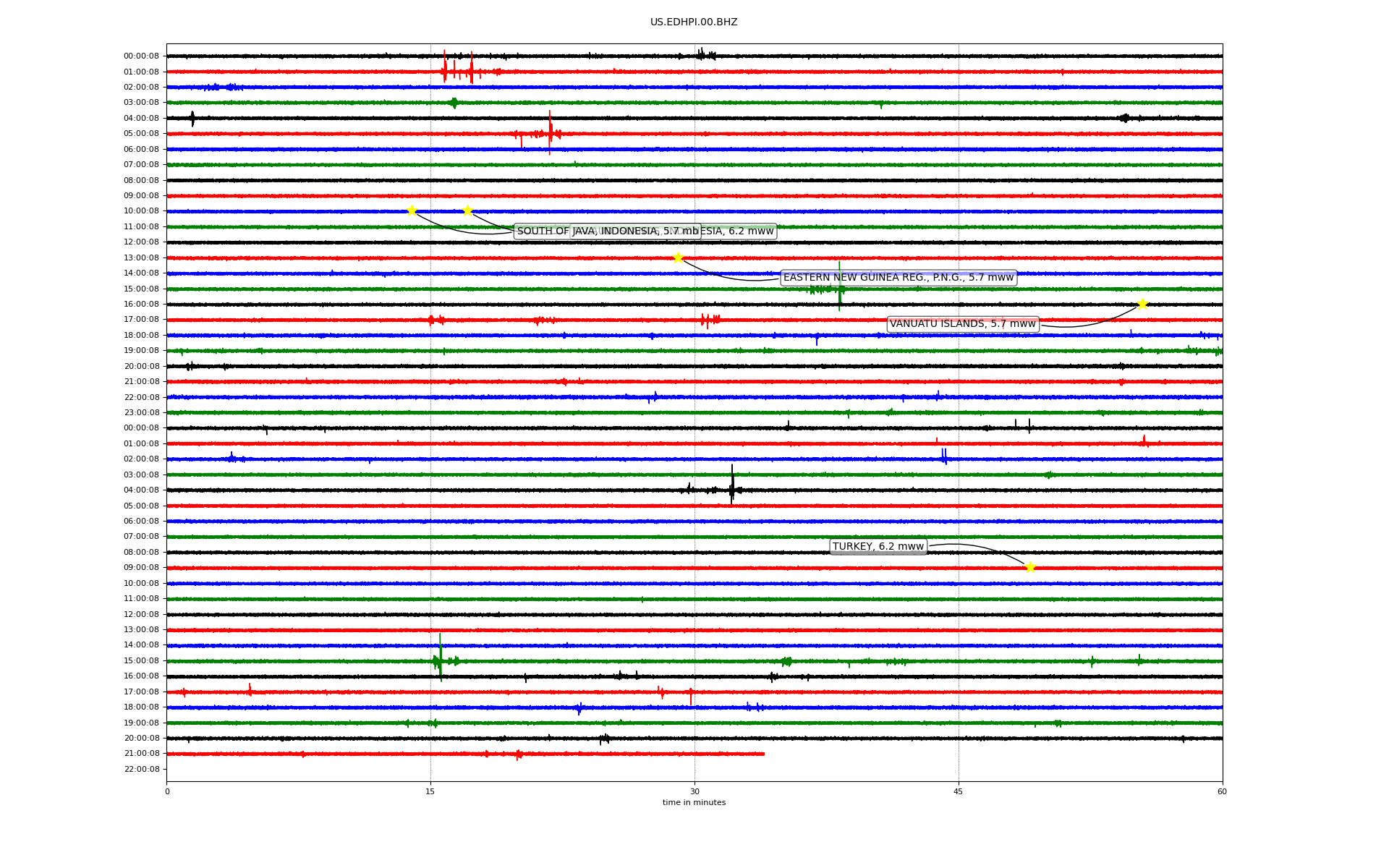Click the star linked to EASTERN NEW GUINEA
The width and height of the screenshot is (1389, 868).
click(x=678, y=258)
